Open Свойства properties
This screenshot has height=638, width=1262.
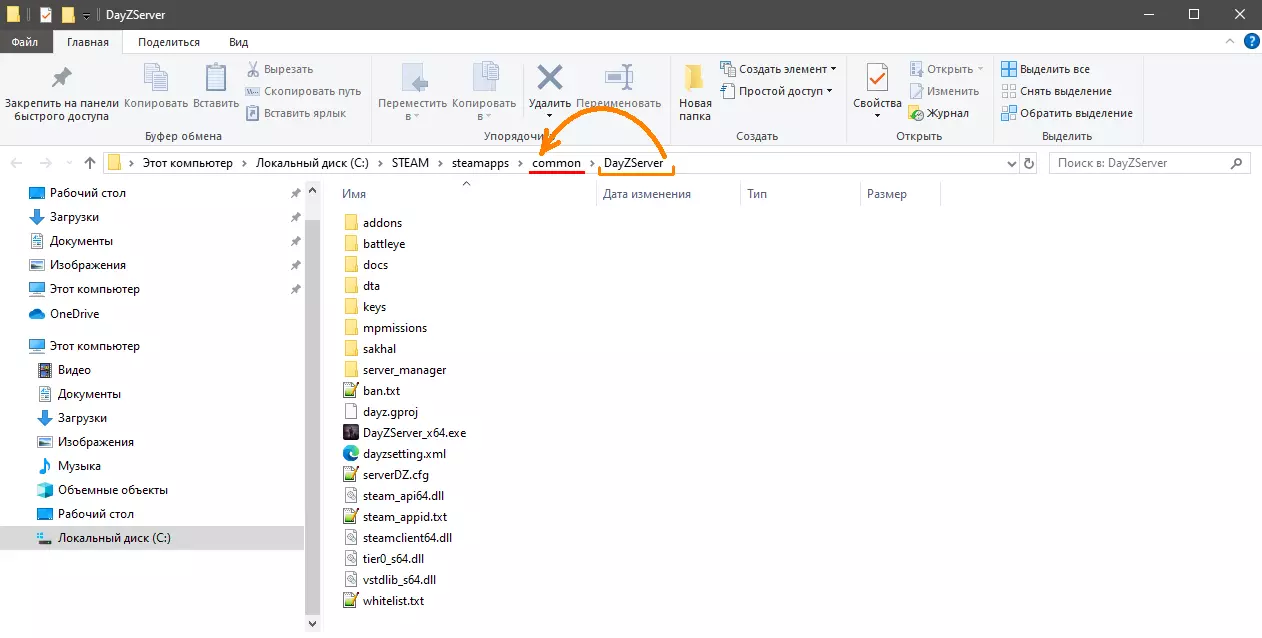pyautogui.click(x=877, y=92)
